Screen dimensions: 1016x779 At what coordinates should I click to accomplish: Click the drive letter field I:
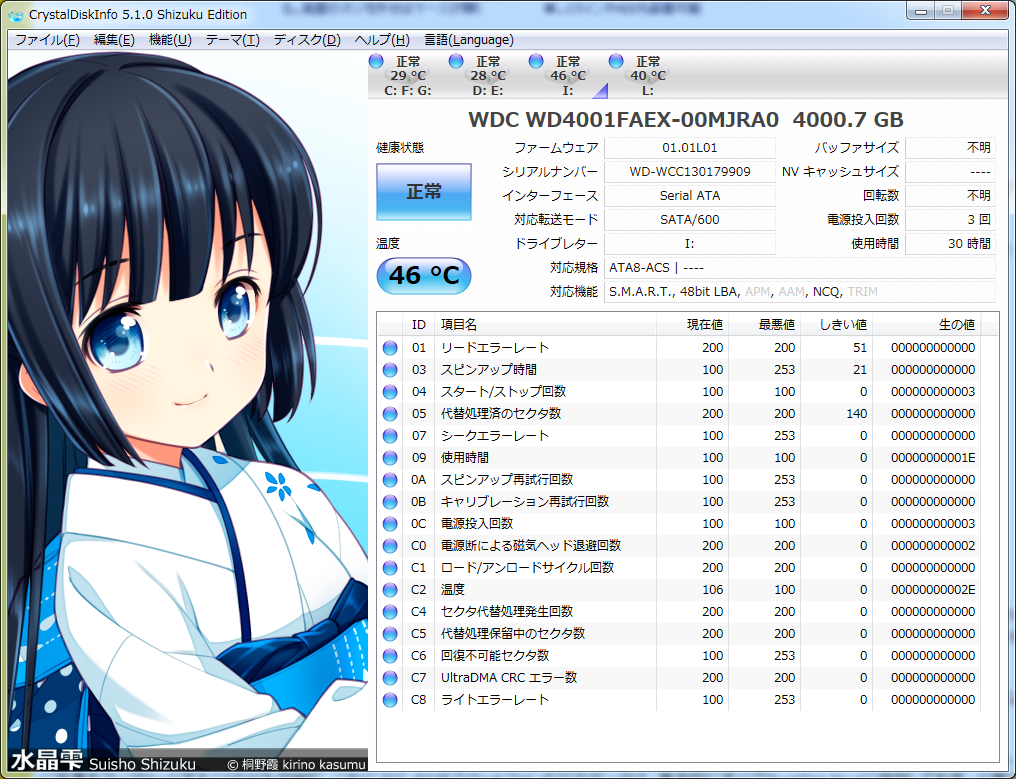689,244
